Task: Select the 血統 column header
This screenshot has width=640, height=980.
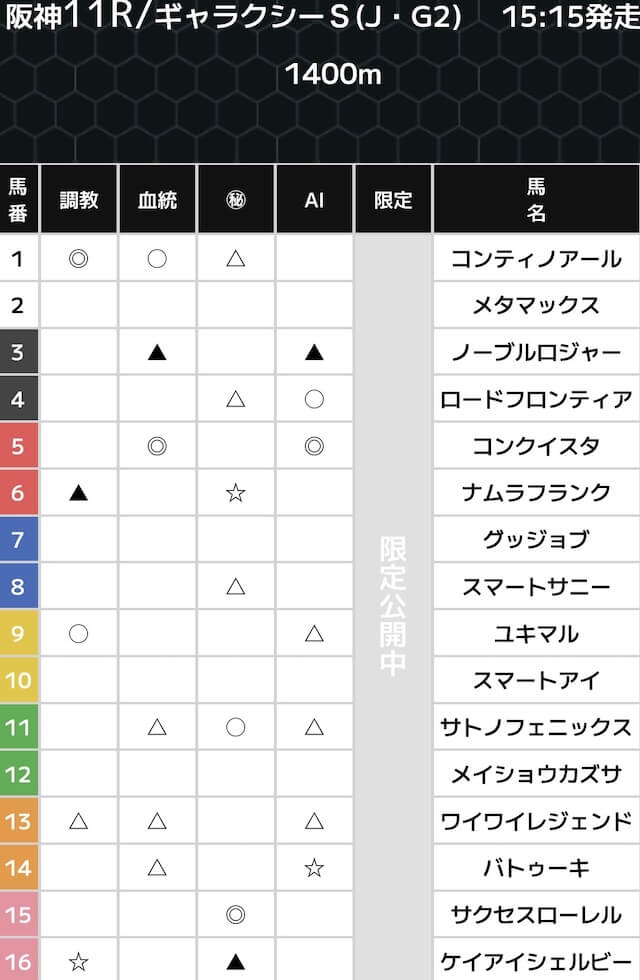Action: click(x=157, y=199)
